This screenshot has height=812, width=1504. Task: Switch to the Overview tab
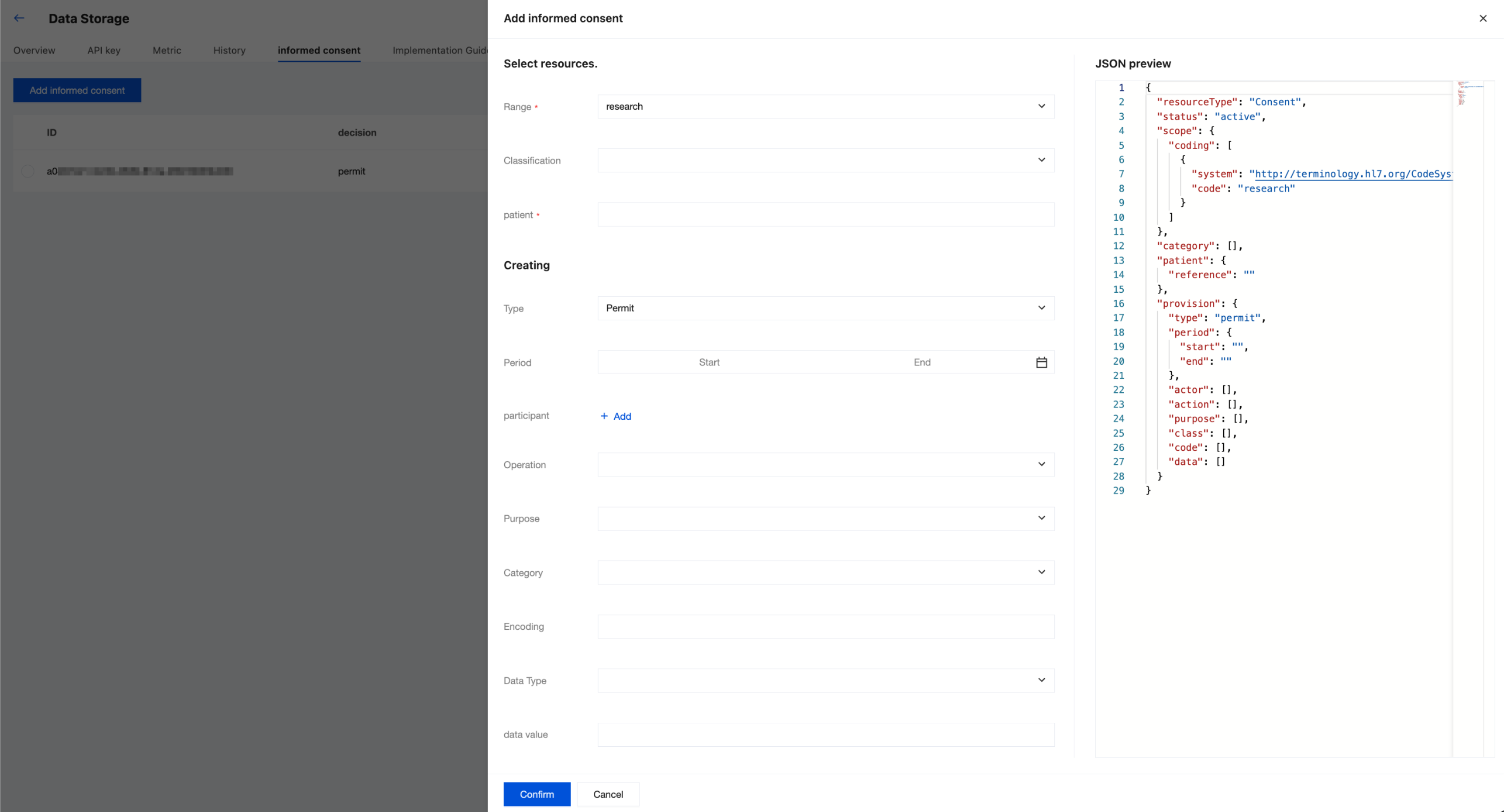pyautogui.click(x=35, y=50)
